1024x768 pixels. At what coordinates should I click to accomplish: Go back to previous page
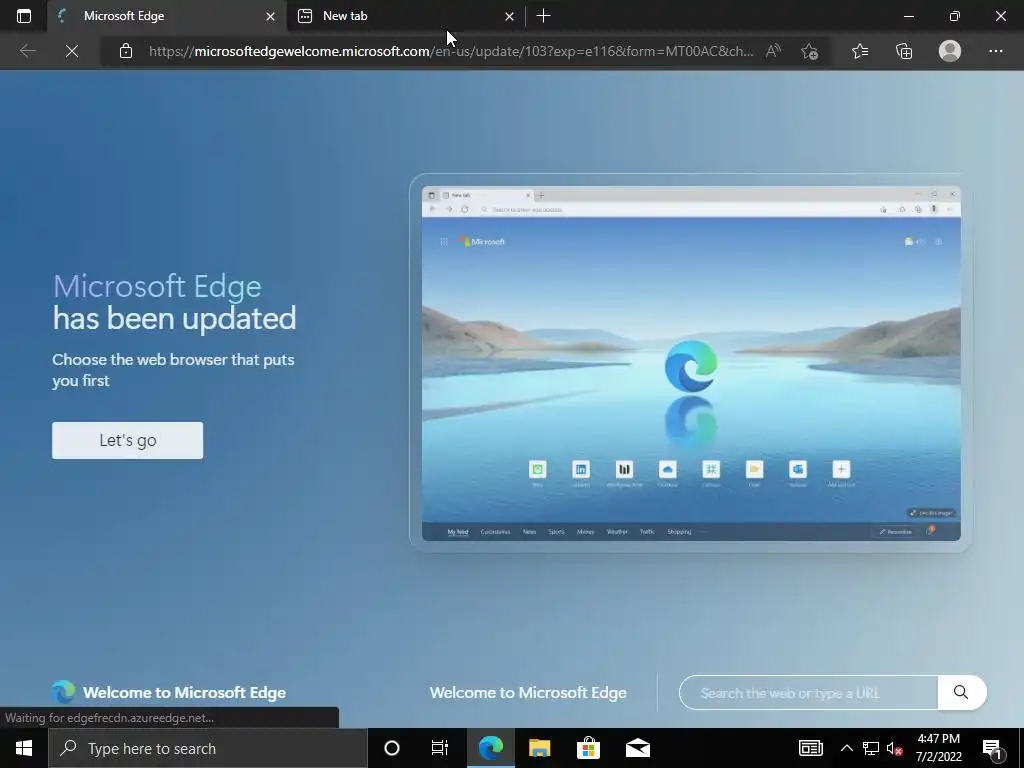[27, 51]
